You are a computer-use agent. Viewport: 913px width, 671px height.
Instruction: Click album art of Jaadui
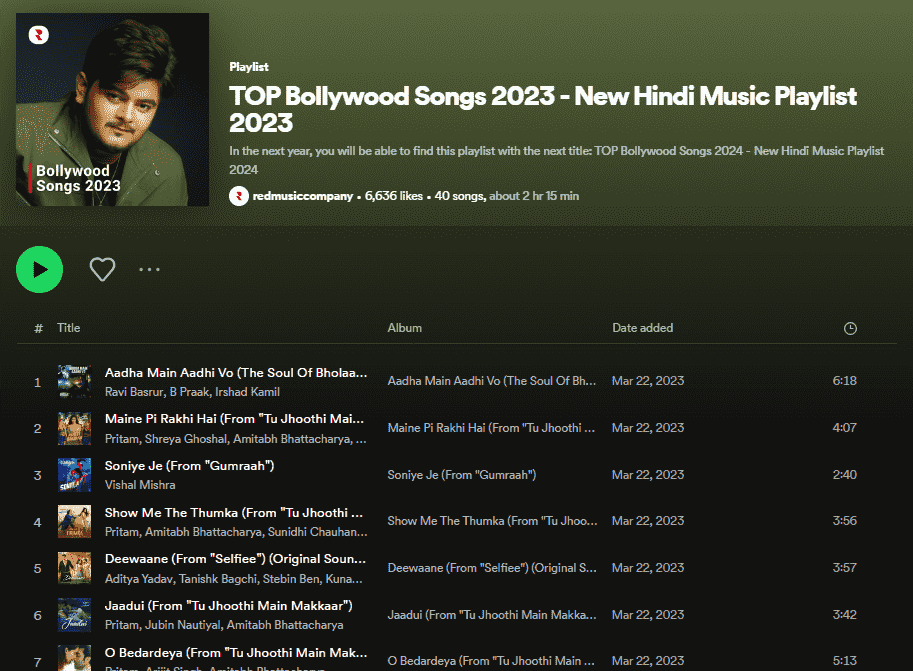coord(75,615)
